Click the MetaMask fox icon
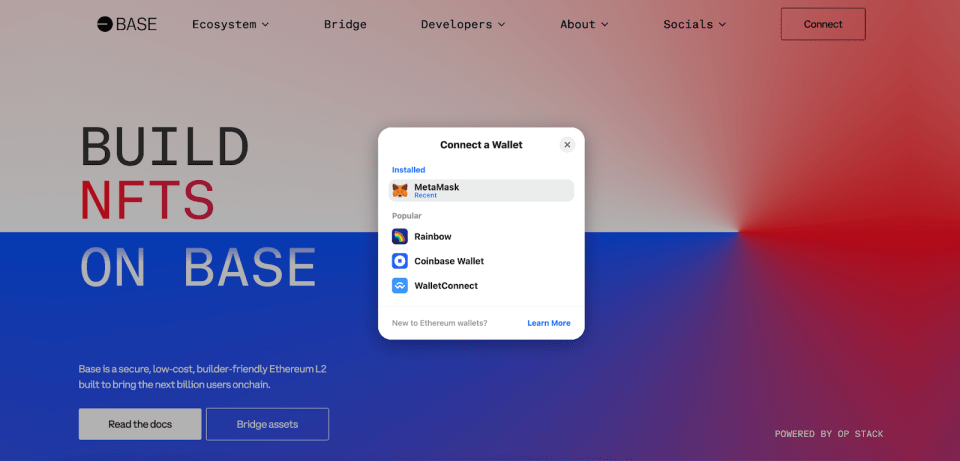This screenshot has height=461, width=960. coord(400,191)
